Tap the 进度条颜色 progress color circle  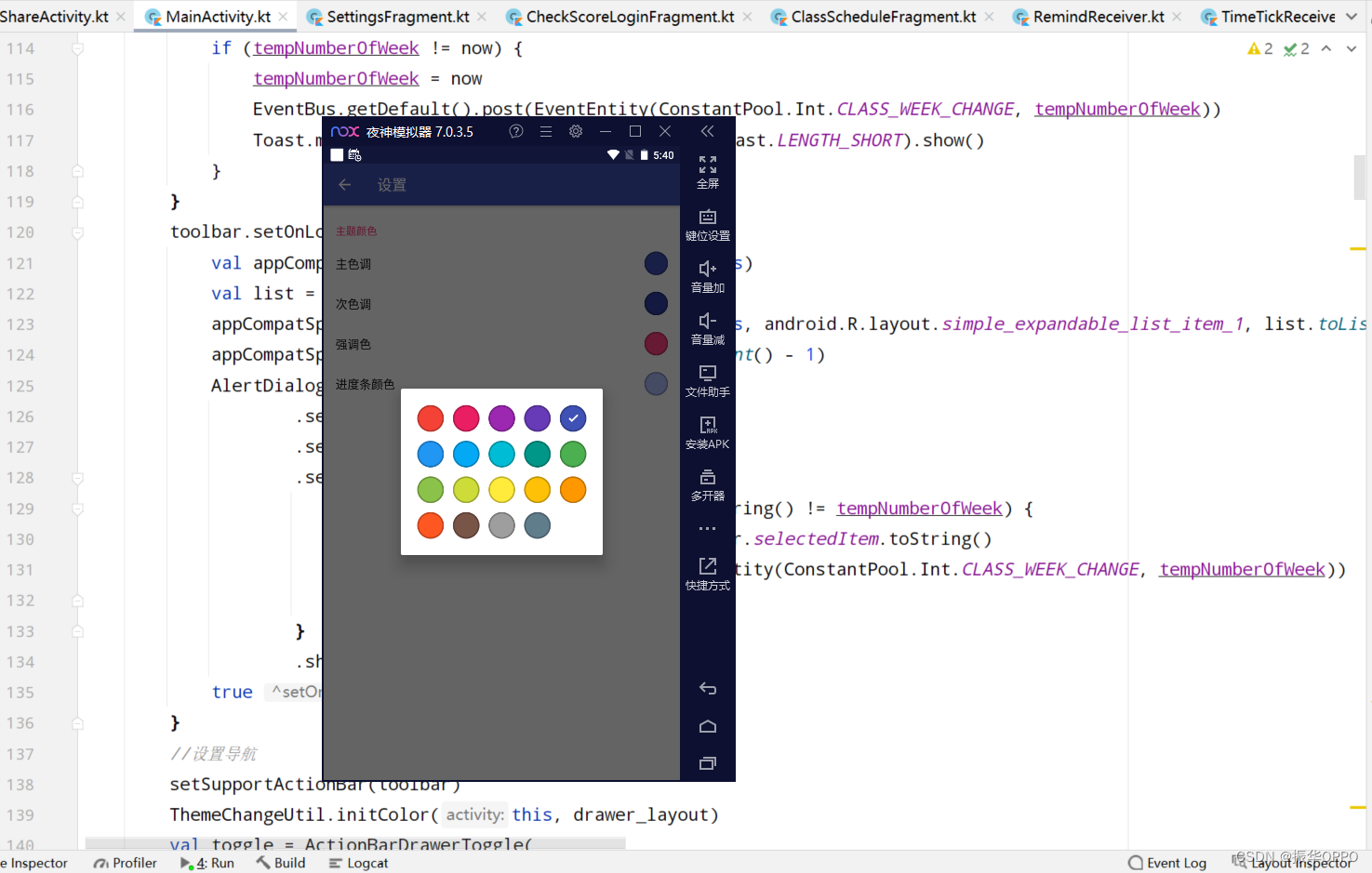point(656,384)
